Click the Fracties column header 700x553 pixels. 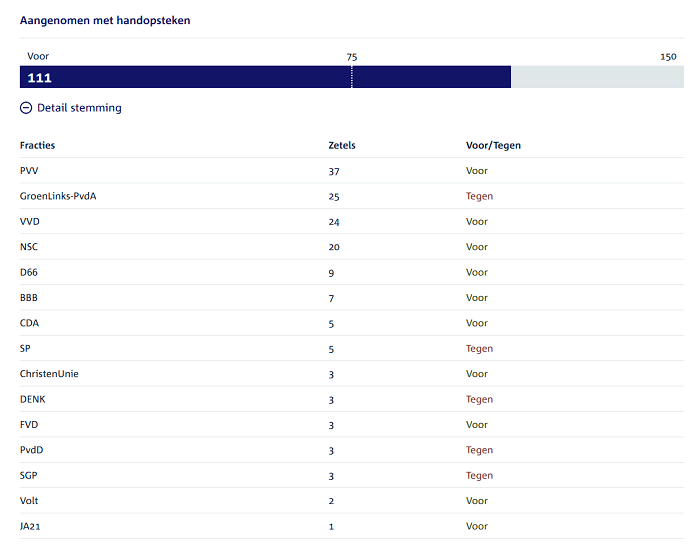tap(38, 146)
